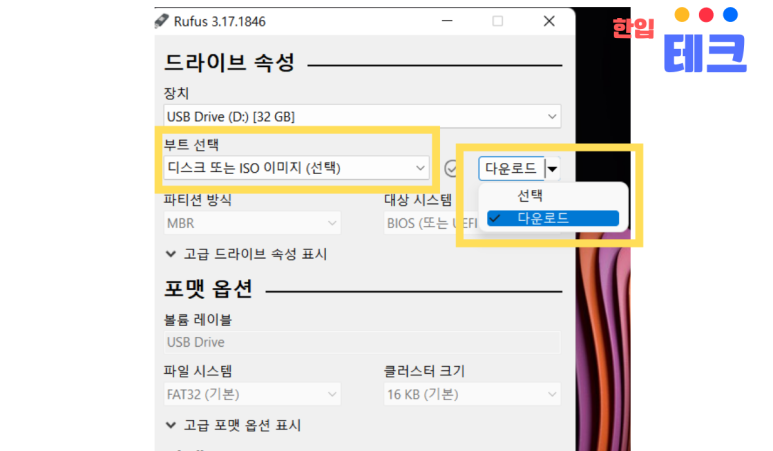Click the 파티션 방식 label
The width and height of the screenshot is (773, 451).
tap(198, 200)
